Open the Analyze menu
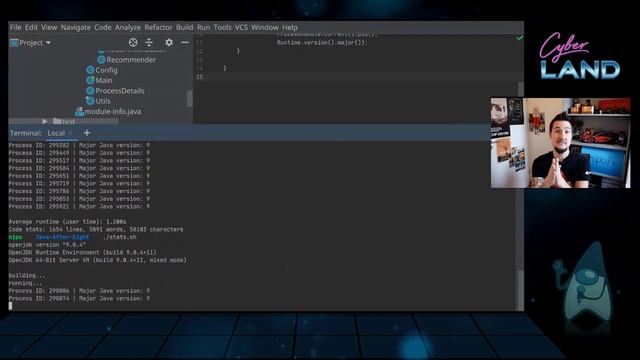Viewport: 640px width, 360px height. click(x=128, y=27)
